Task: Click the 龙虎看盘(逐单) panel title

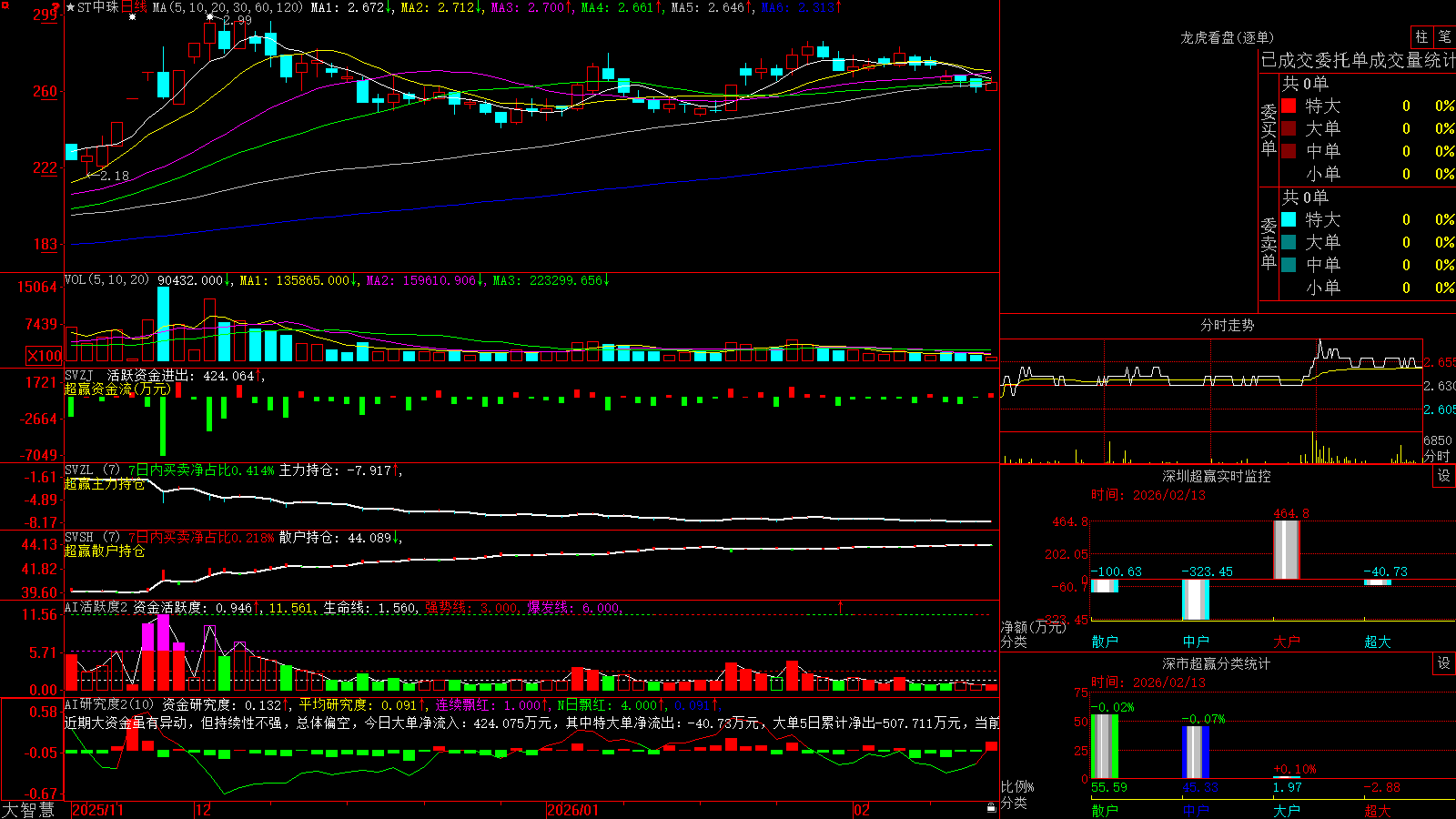Action: [x=1227, y=37]
